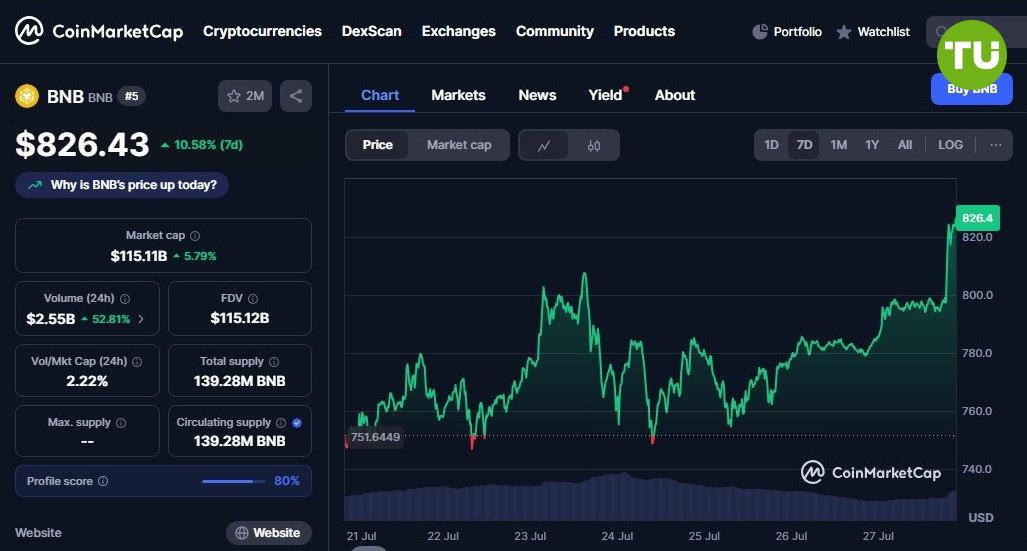This screenshot has width=1027, height=551.
Task: Set chart range to 1D
Action: pyautogui.click(x=772, y=145)
